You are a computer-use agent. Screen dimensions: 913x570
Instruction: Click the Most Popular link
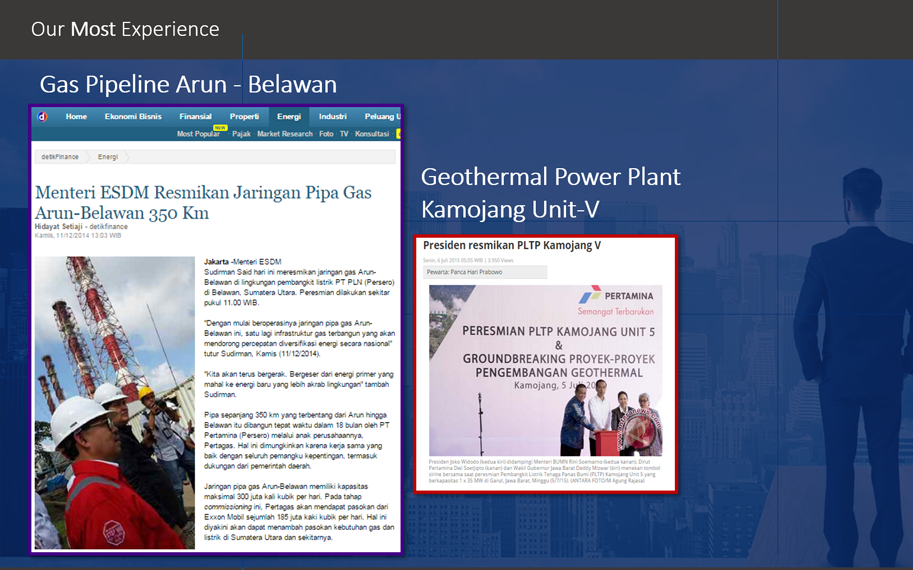click(198, 134)
